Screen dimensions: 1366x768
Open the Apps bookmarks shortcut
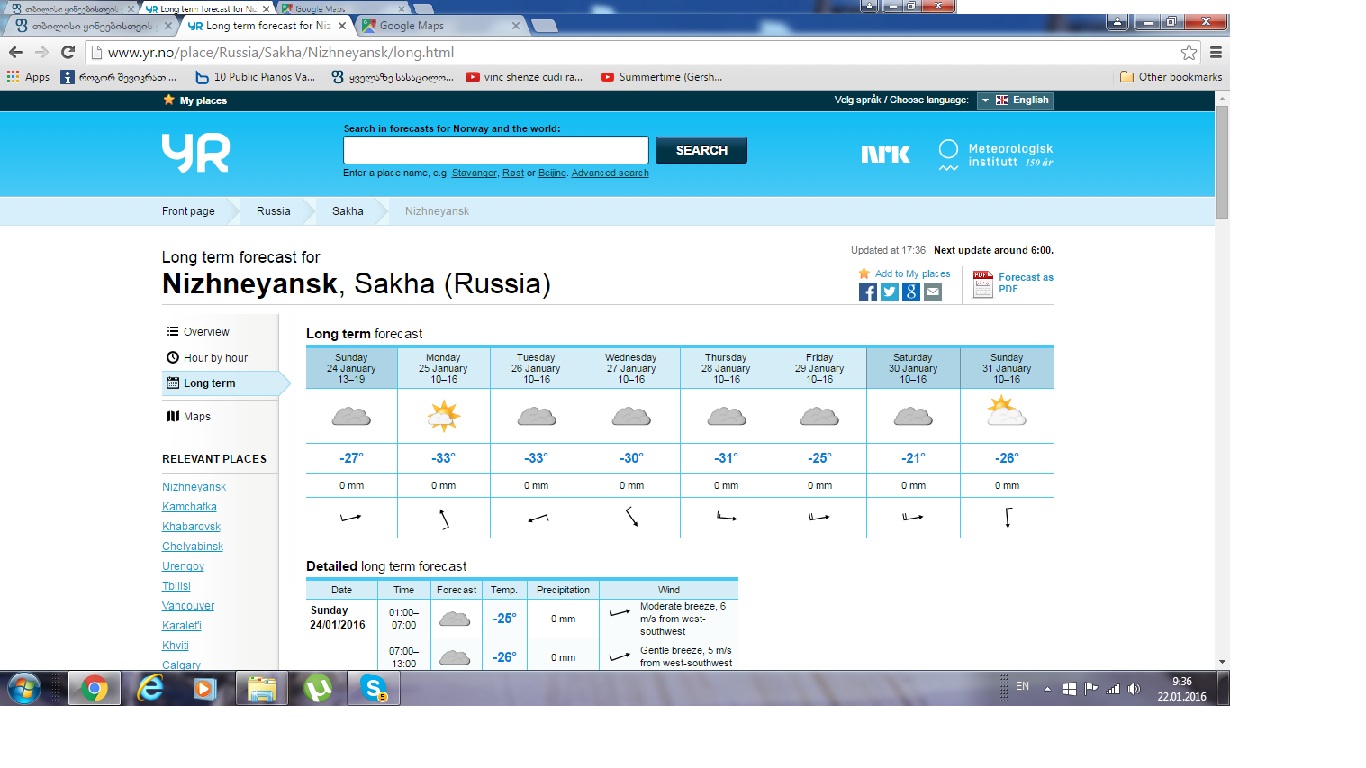tap(28, 77)
